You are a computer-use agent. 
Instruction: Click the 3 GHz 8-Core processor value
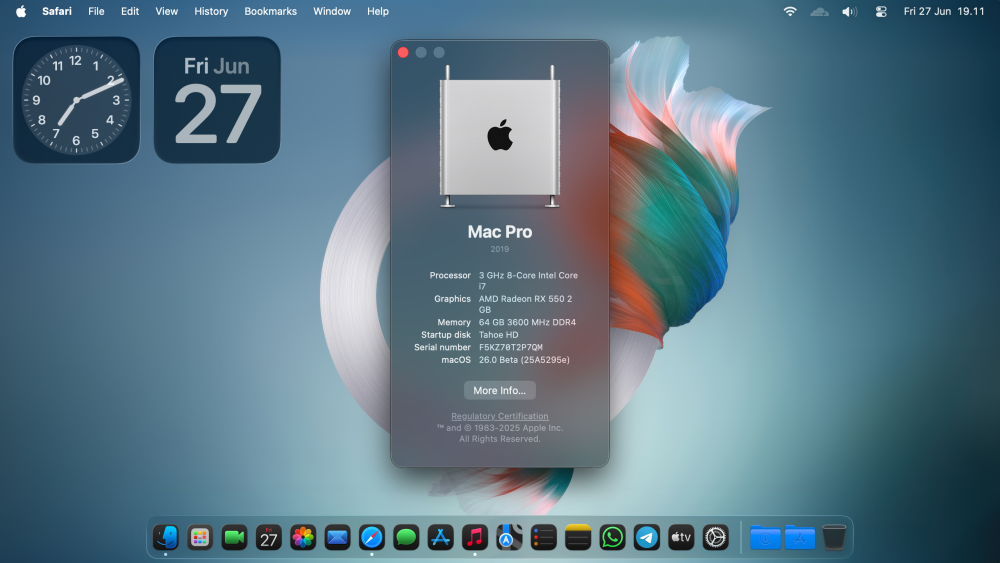(528, 281)
